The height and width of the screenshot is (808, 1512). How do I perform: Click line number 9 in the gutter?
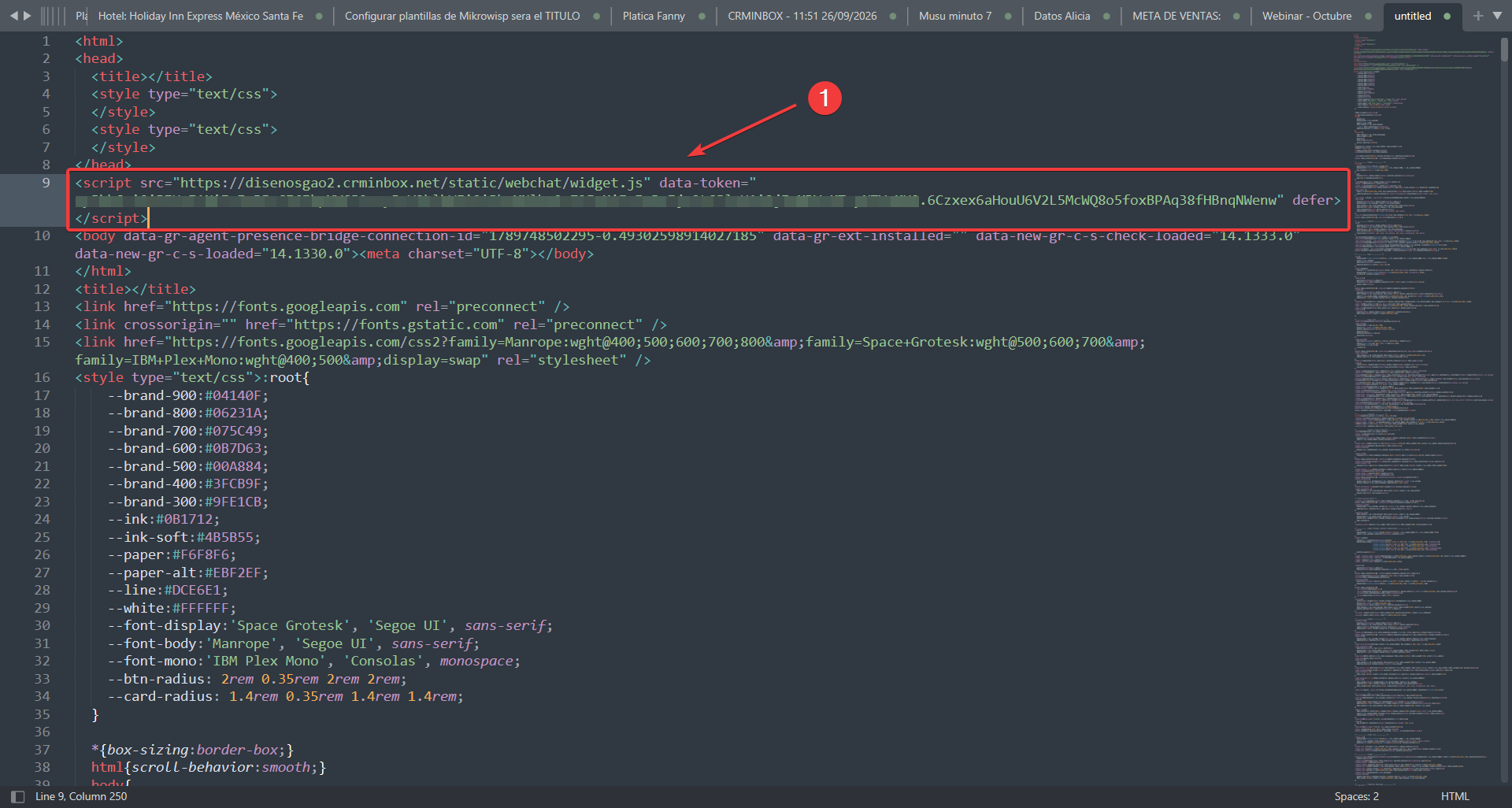pos(46,183)
